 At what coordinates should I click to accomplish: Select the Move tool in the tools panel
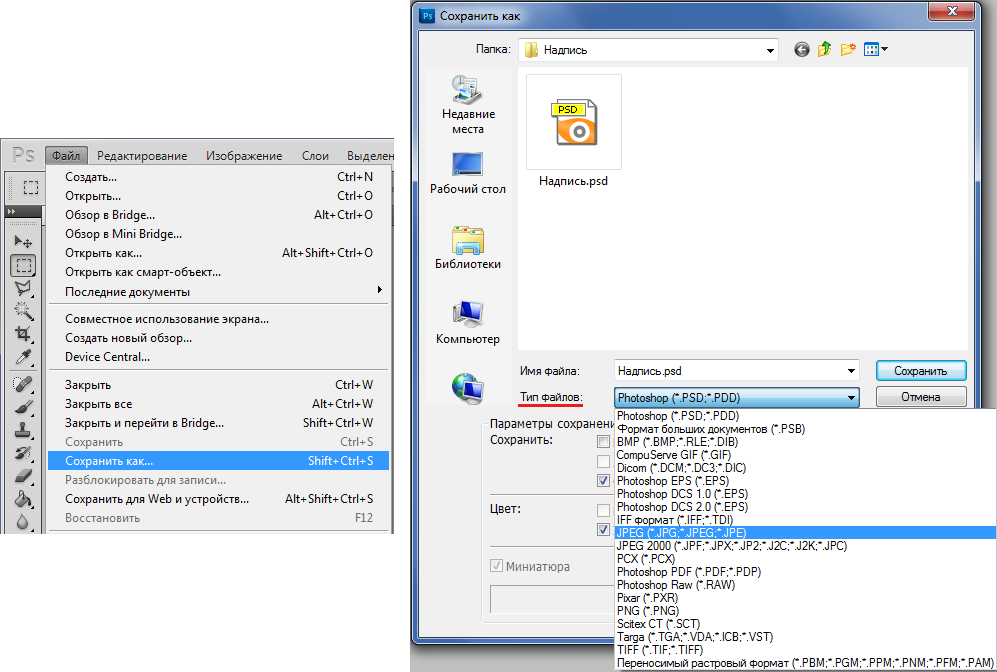(x=24, y=242)
